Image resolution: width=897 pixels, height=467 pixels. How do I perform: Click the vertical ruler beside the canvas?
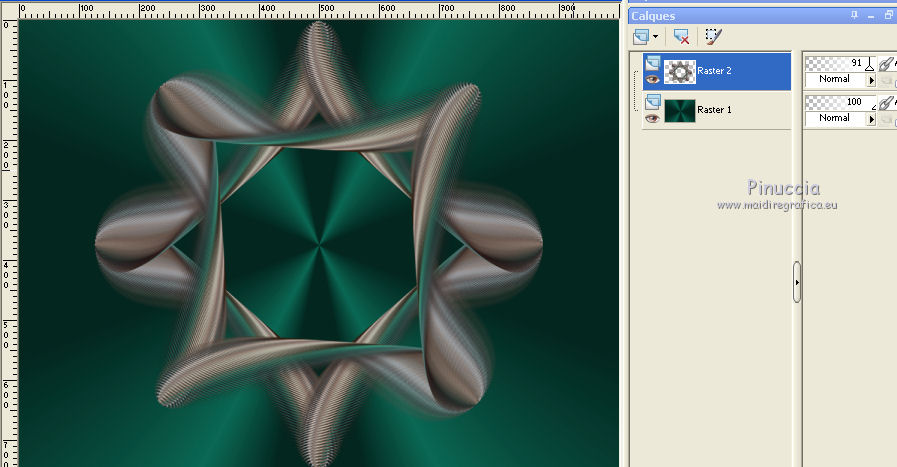[9, 243]
